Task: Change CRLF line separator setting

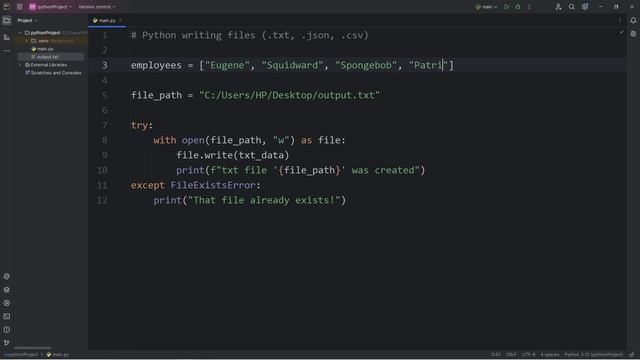Action: pos(511,355)
